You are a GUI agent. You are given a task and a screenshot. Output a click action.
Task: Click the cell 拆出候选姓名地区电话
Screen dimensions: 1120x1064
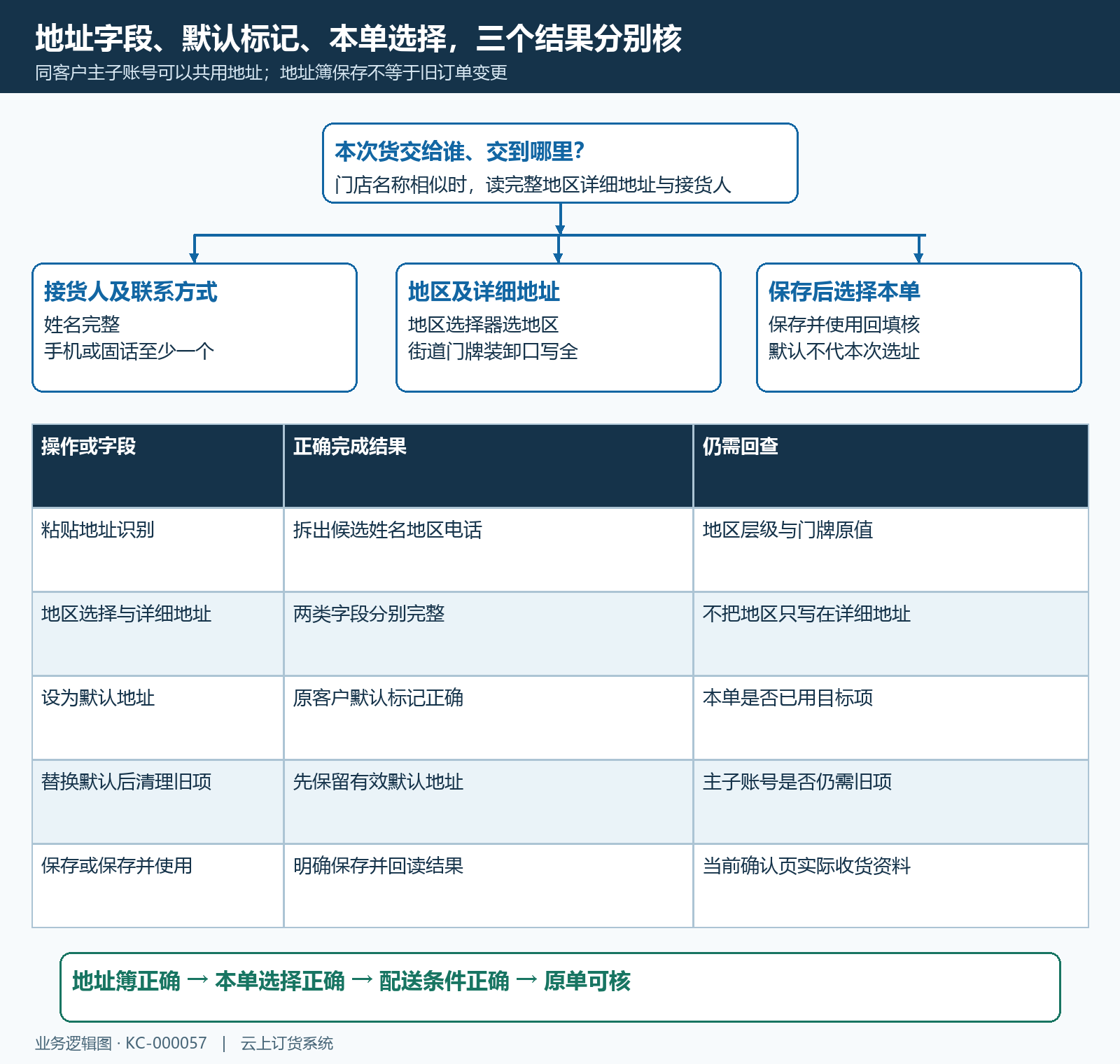pyautogui.click(x=488, y=549)
